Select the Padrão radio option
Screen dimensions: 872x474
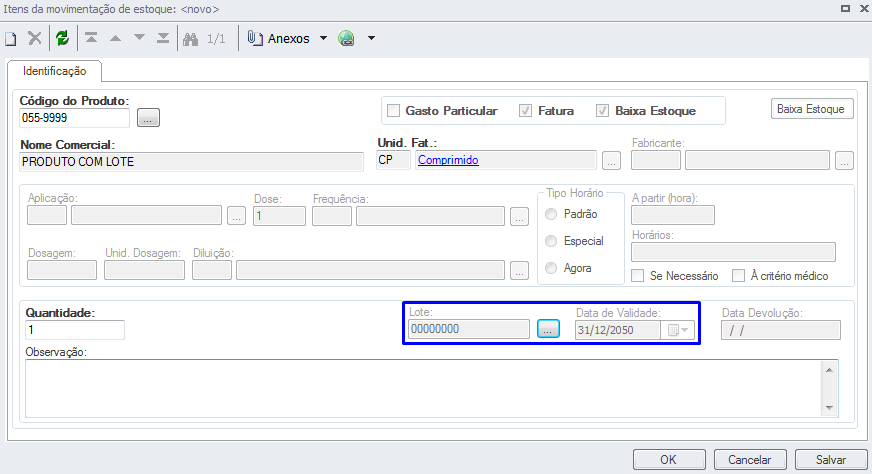pyautogui.click(x=551, y=214)
